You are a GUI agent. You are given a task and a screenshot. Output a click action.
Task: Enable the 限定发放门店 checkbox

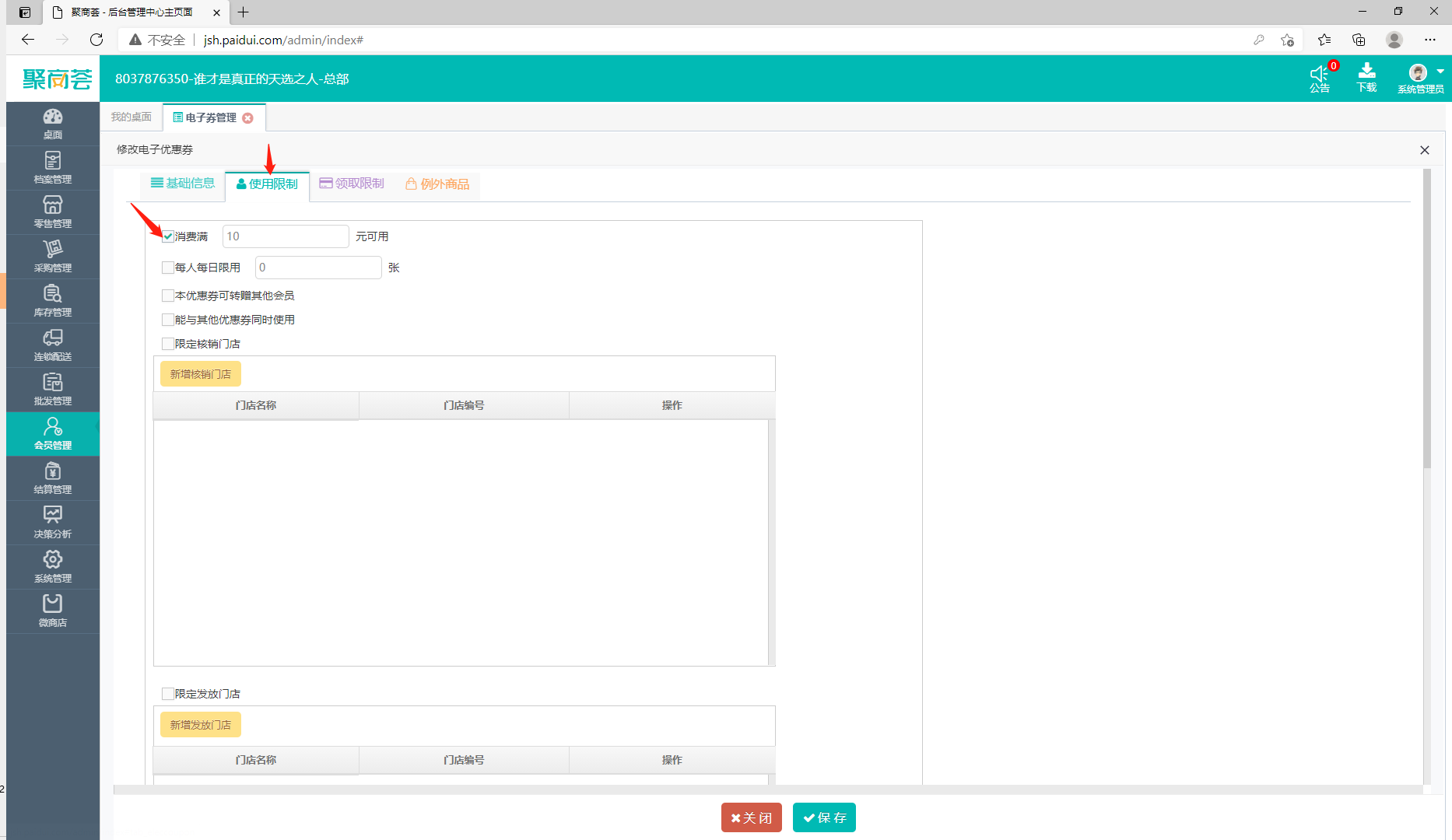pyautogui.click(x=168, y=694)
